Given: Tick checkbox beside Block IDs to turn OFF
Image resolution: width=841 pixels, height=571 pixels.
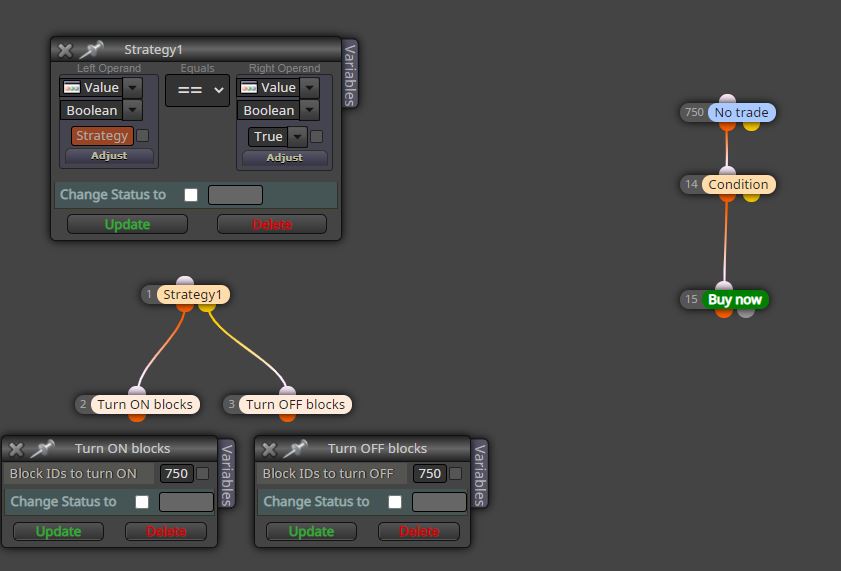Looking at the screenshot, I should (x=455, y=473).
